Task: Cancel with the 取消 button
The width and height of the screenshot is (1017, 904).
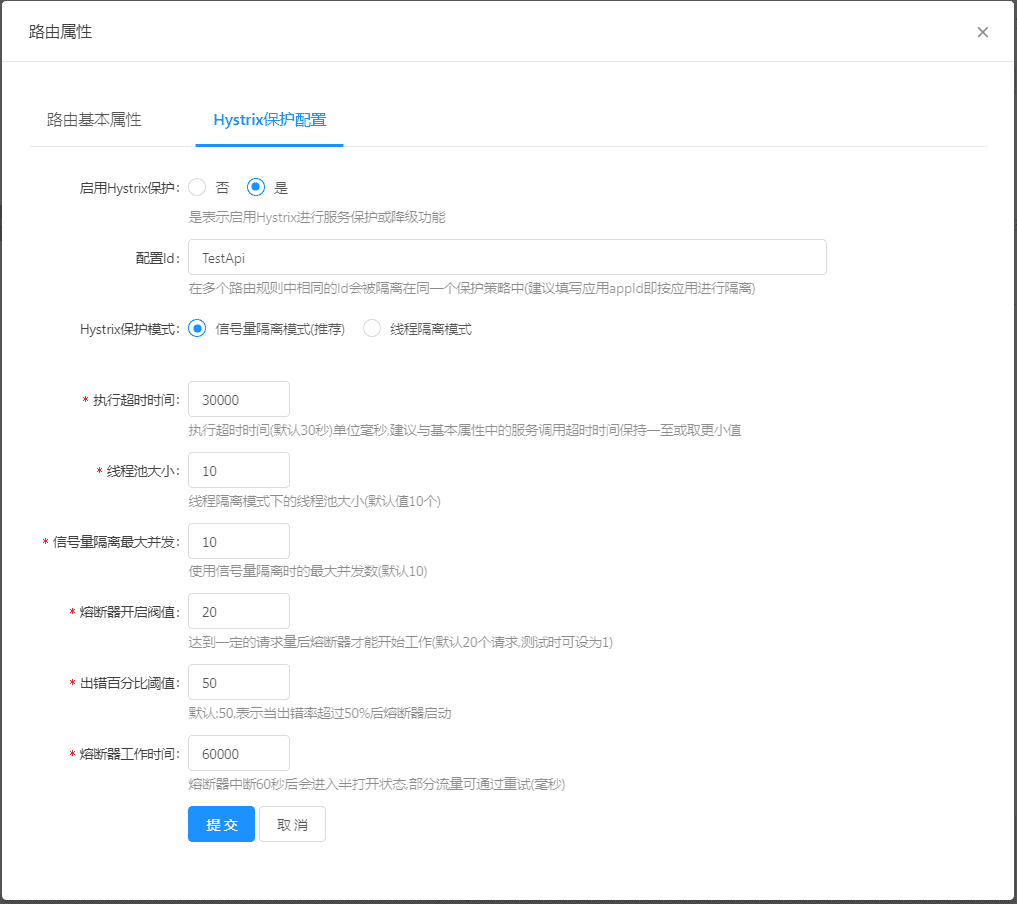Action: (x=293, y=824)
